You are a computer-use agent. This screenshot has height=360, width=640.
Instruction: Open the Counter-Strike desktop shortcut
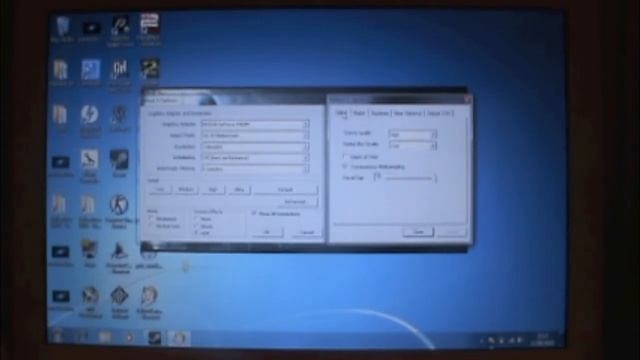coord(119,210)
